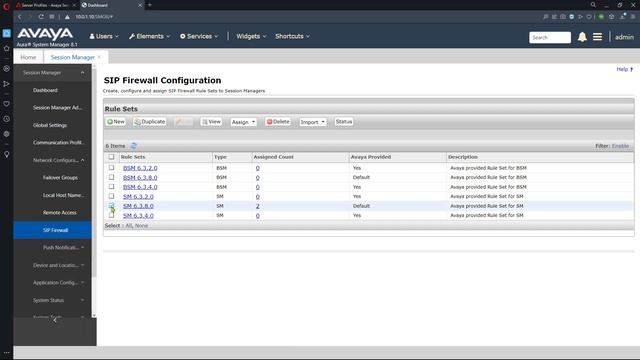
Task: Open Dashboard in the sidebar
Action: point(45,90)
